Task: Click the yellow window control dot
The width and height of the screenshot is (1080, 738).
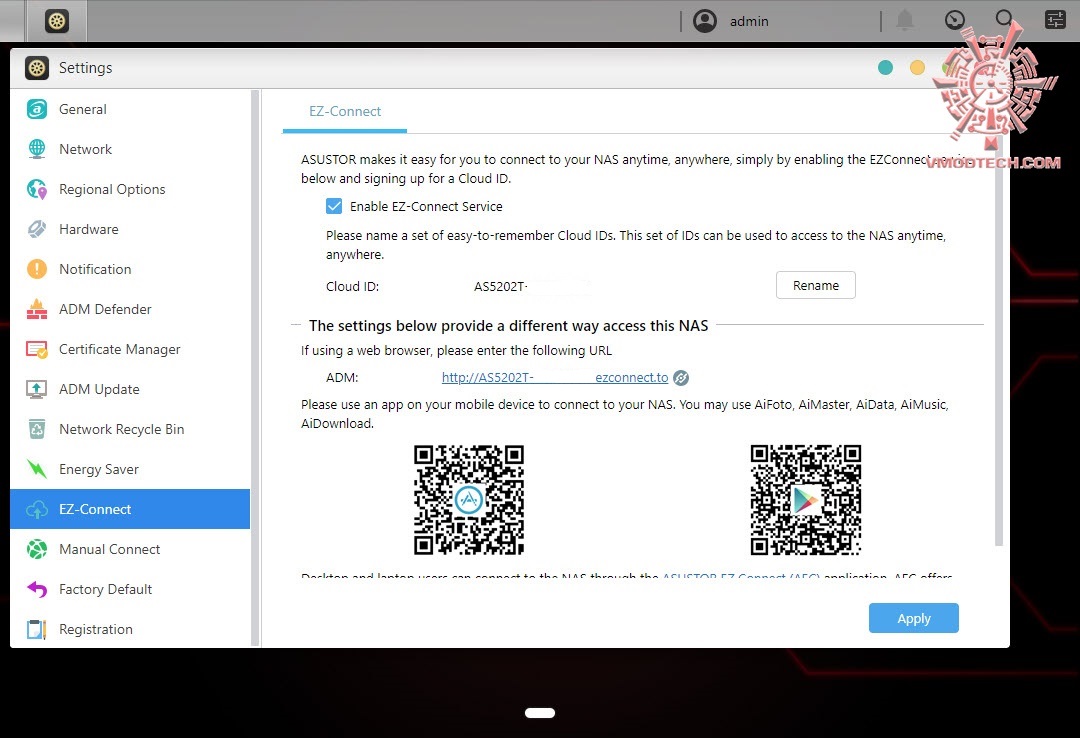Action: pyautogui.click(x=917, y=68)
